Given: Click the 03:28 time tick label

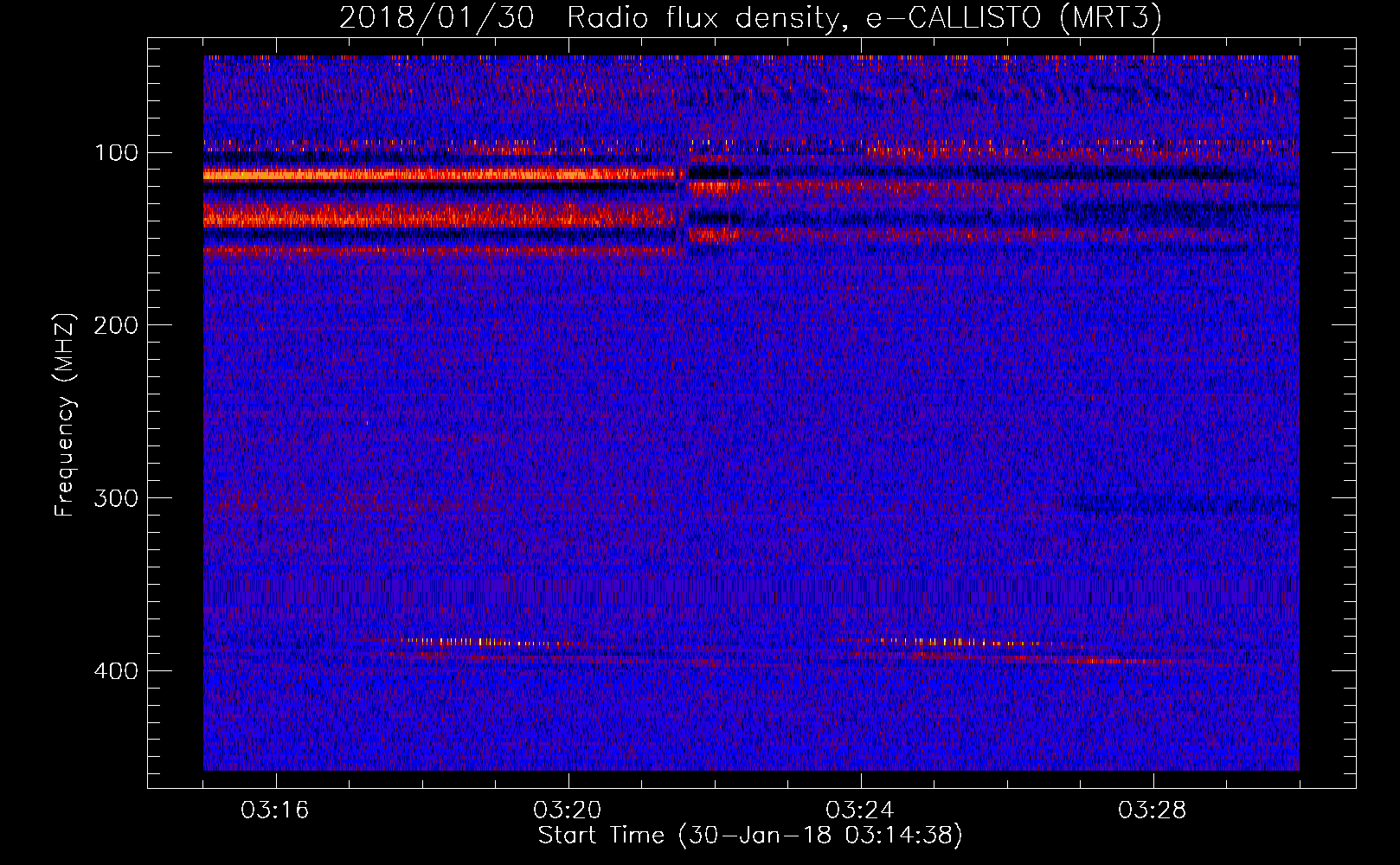Looking at the screenshot, I should coord(1153,810).
